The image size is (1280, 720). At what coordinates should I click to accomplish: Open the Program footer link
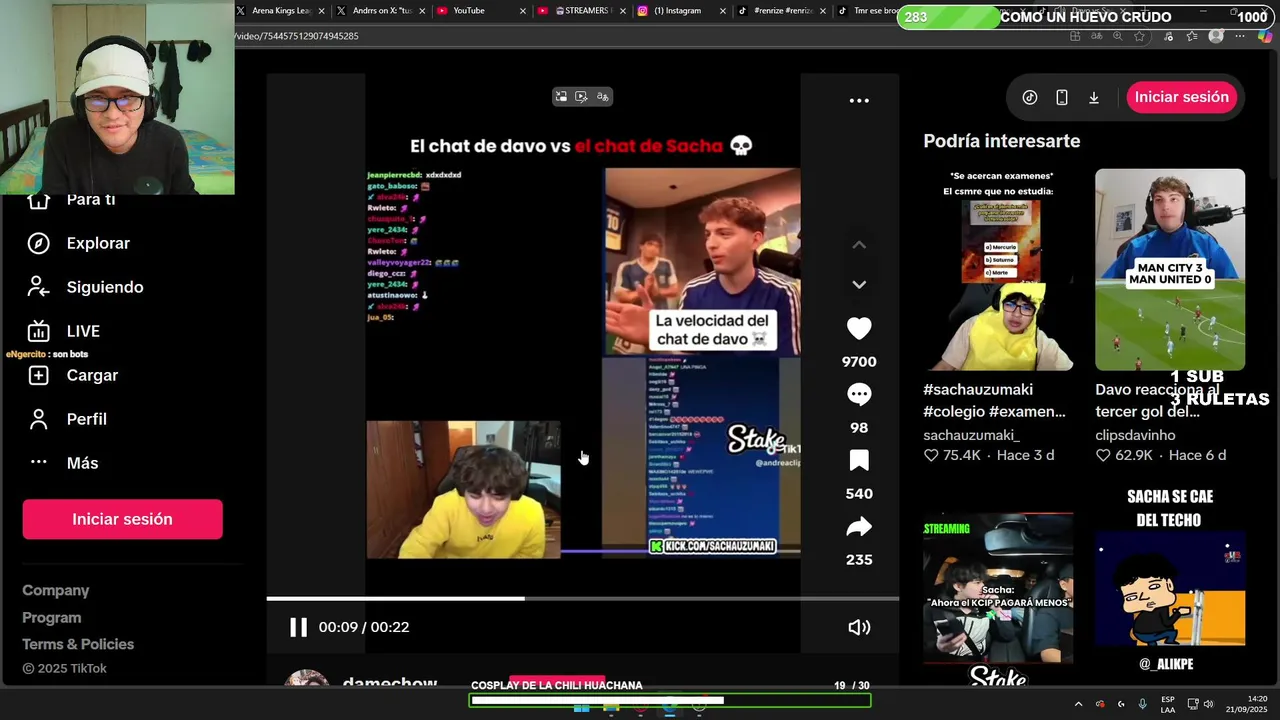(52, 617)
